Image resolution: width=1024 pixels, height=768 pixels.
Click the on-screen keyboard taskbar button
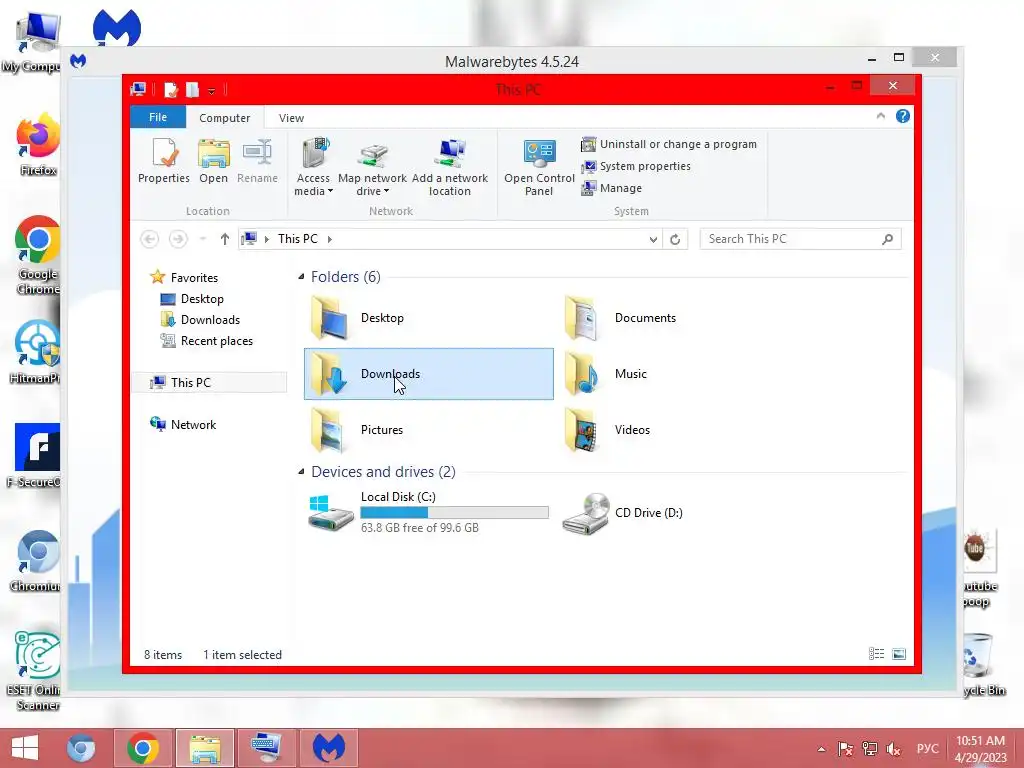click(x=266, y=748)
